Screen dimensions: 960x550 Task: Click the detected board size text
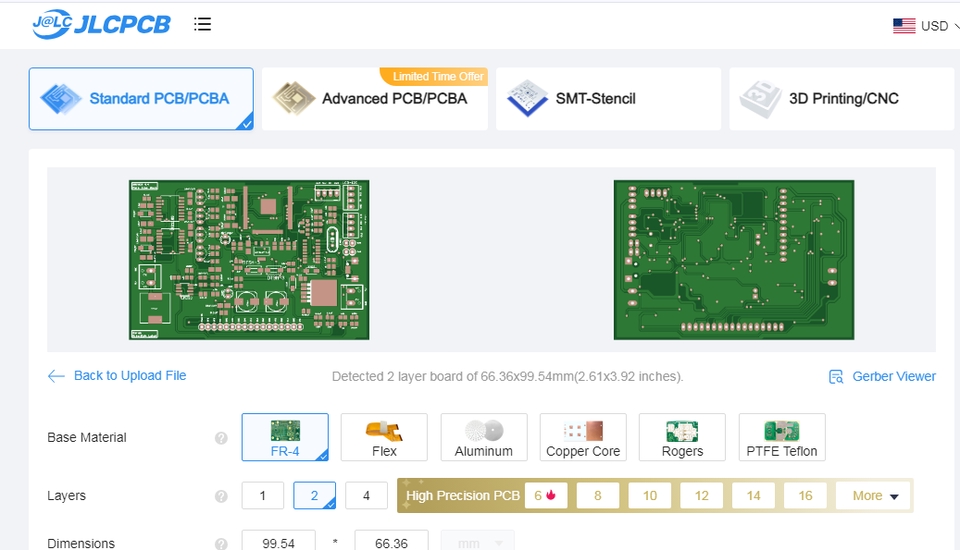click(508, 376)
